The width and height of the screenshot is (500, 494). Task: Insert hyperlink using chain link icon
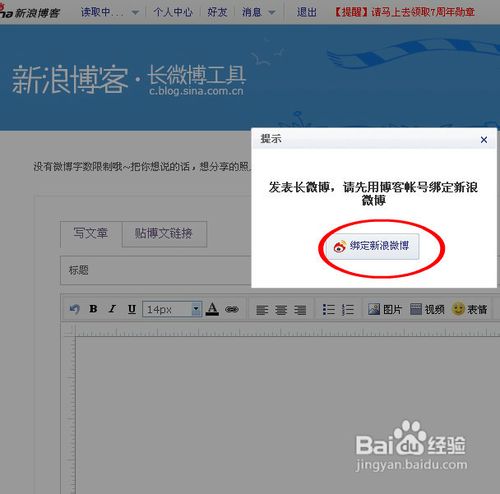pos(232,310)
